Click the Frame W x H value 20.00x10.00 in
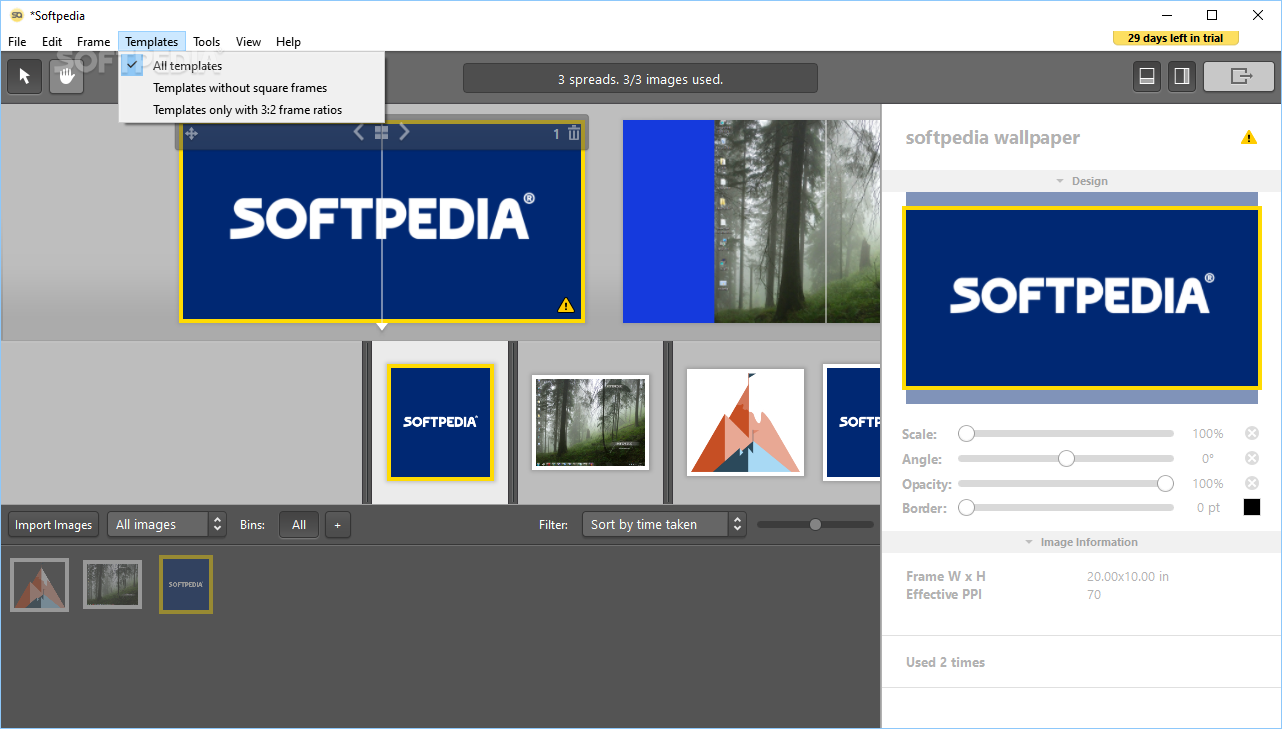 pos(1128,576)
